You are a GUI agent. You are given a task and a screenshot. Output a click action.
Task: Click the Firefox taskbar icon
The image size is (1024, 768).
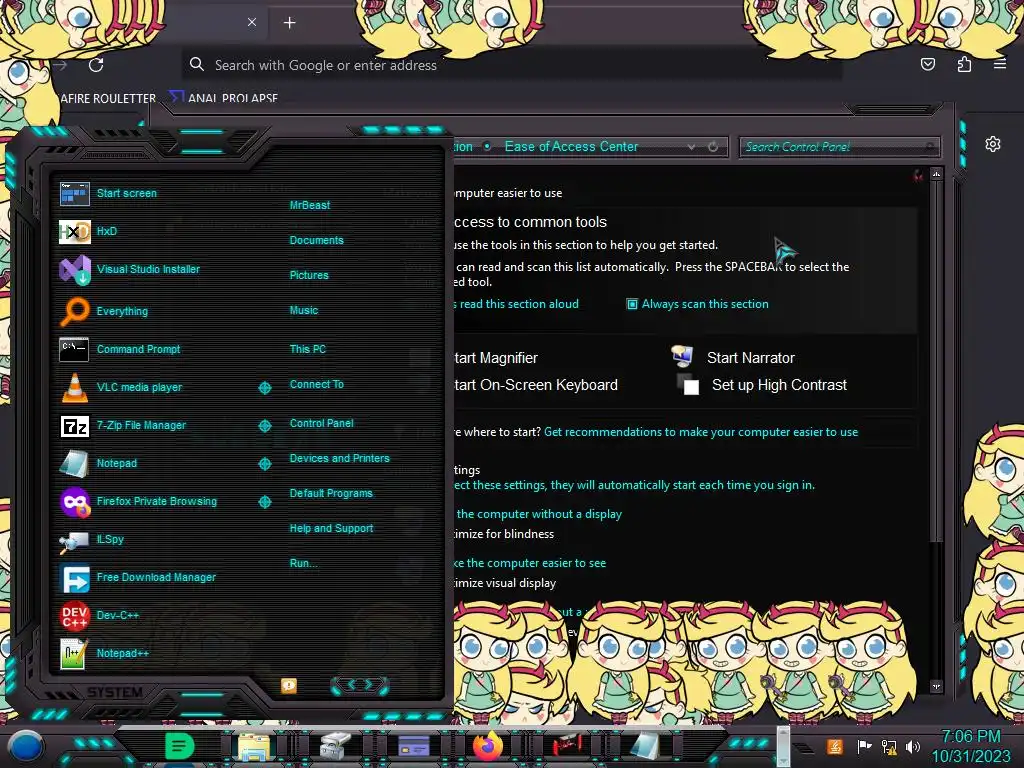coord(487,746)
